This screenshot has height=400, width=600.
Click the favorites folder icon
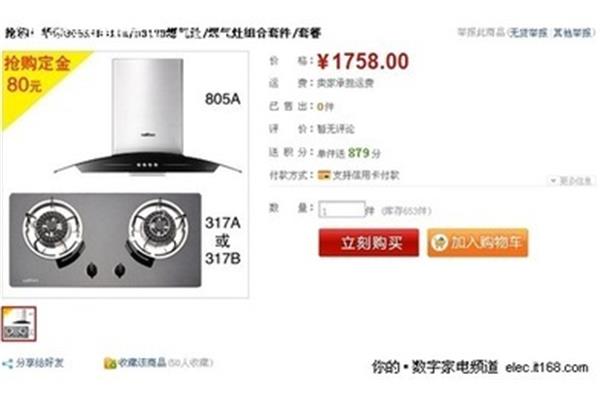click(110, 363)
